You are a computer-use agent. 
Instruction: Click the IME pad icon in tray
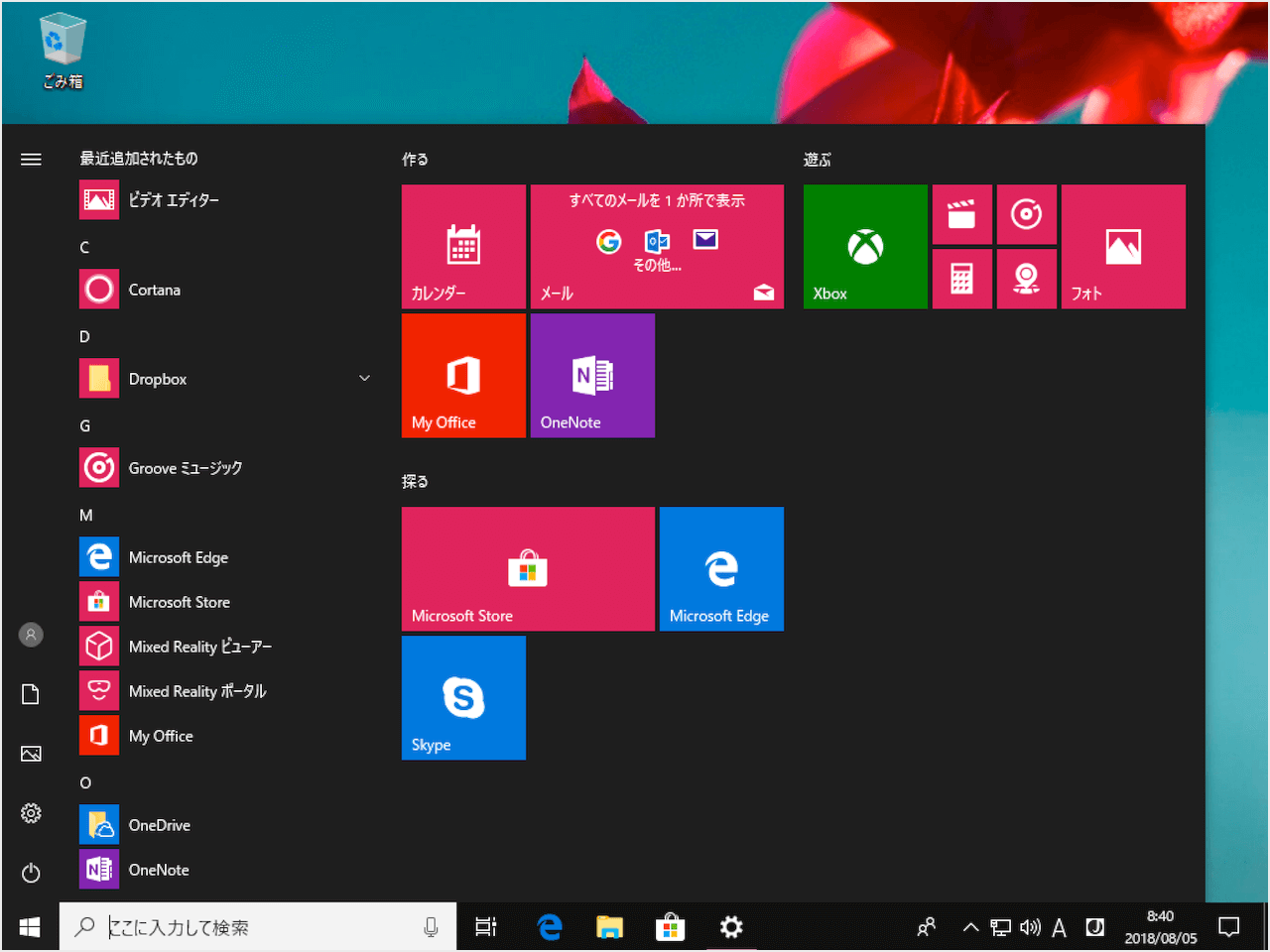[1095, 927]
